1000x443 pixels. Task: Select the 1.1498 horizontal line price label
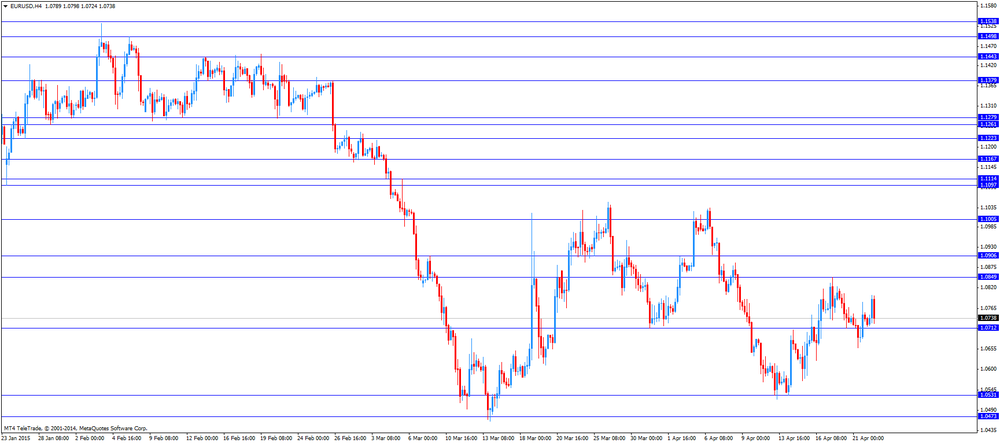tap(988, 36)
